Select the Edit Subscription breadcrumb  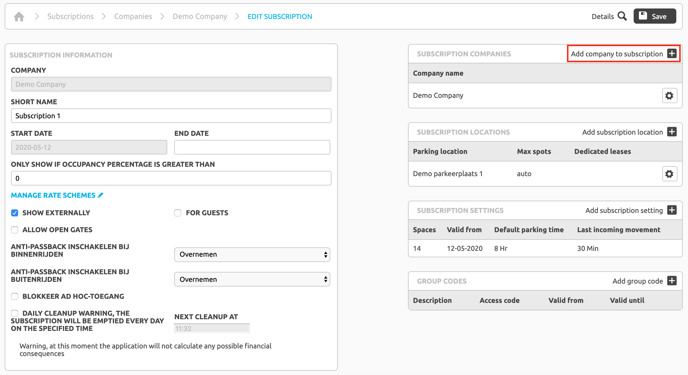[x=280, y=16]
